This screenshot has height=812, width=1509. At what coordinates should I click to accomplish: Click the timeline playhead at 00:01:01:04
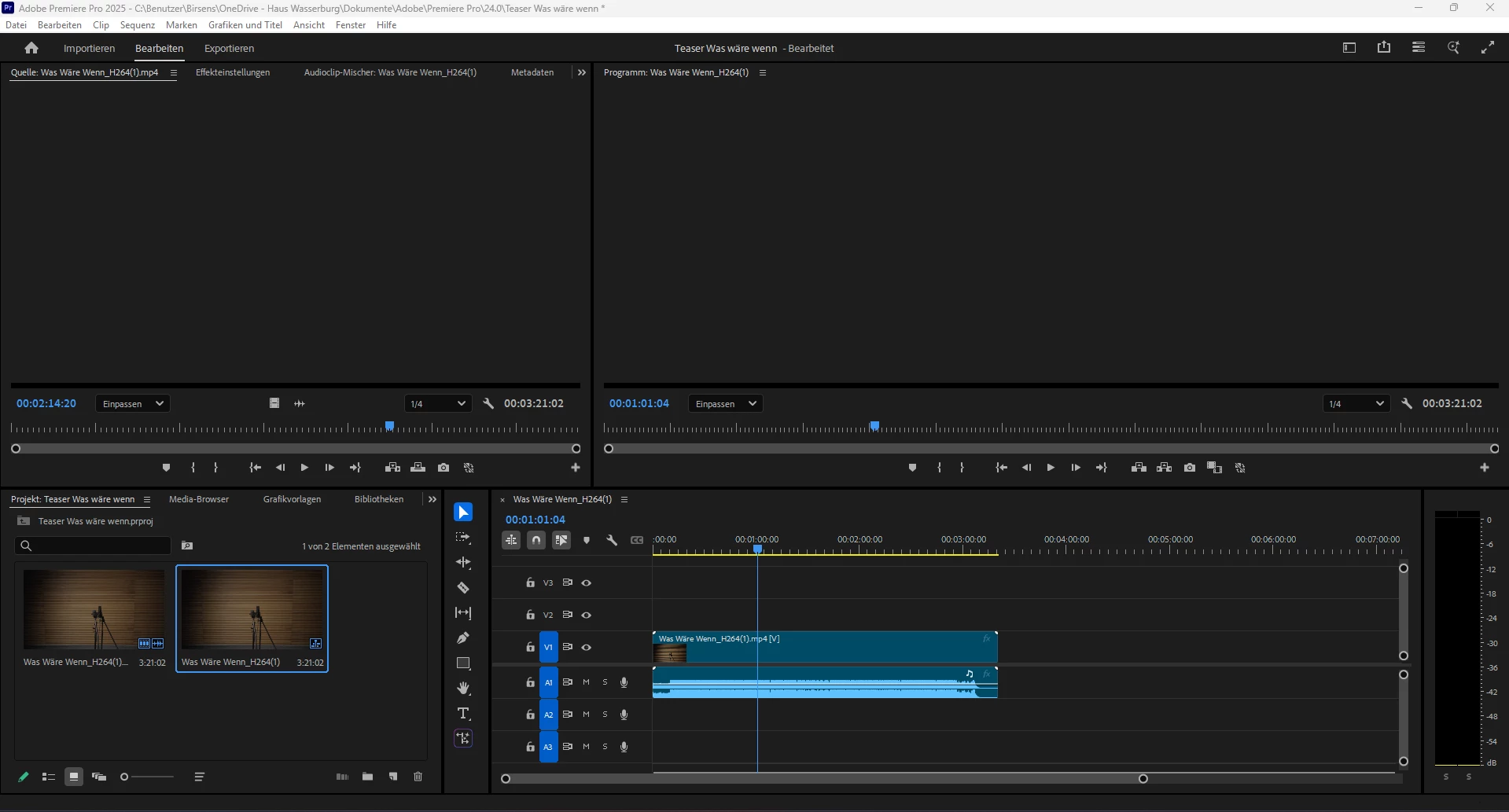757,549
